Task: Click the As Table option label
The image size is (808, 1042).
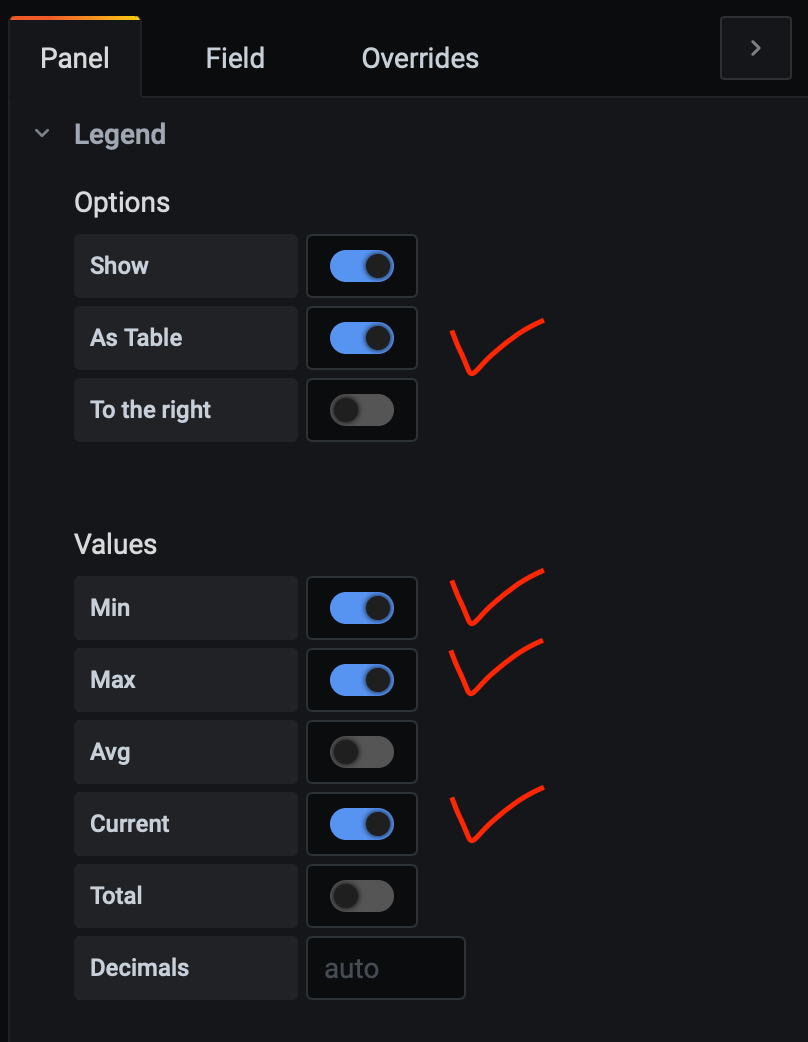Action: pyautogui.click(x=136, y=338)
